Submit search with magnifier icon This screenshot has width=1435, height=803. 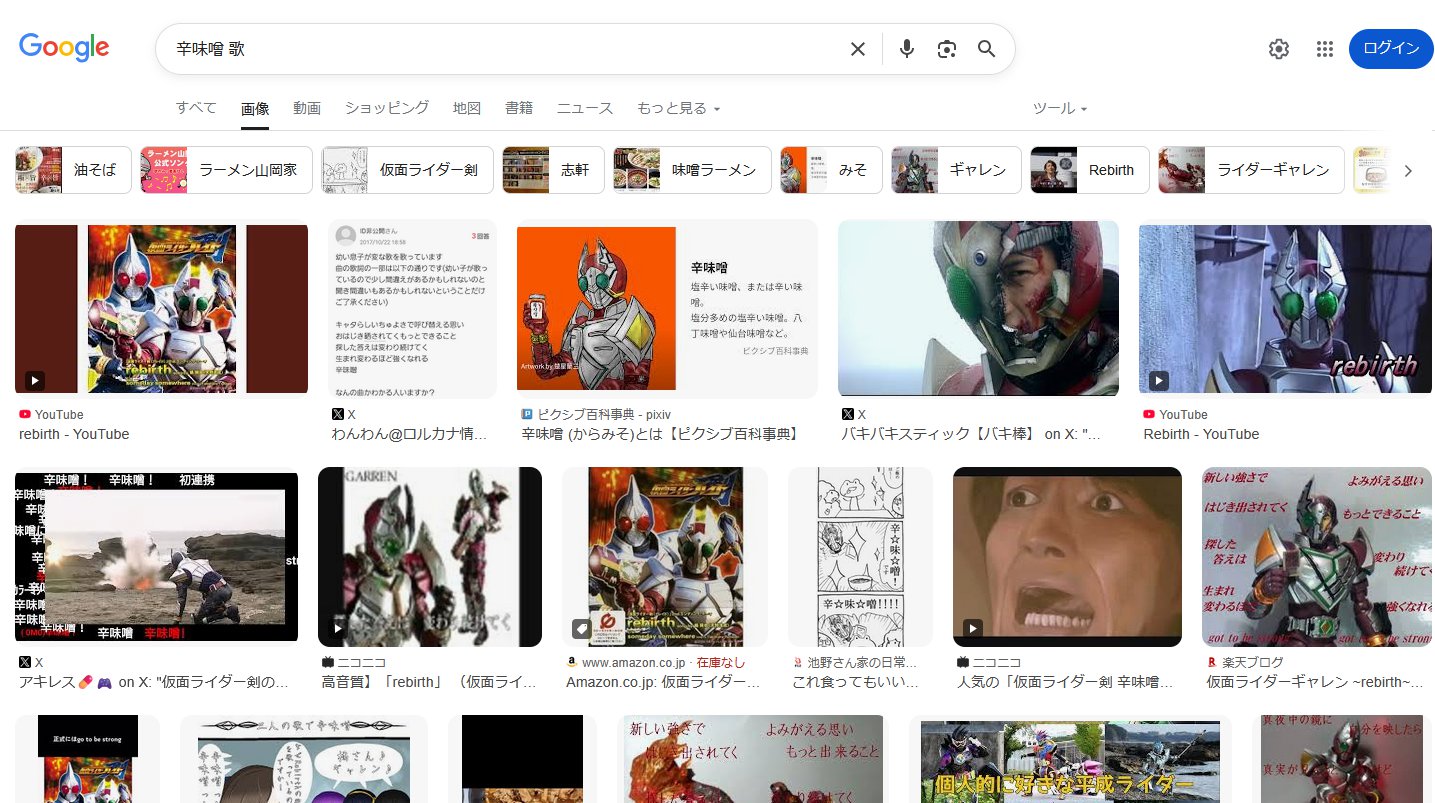(987, 49)
